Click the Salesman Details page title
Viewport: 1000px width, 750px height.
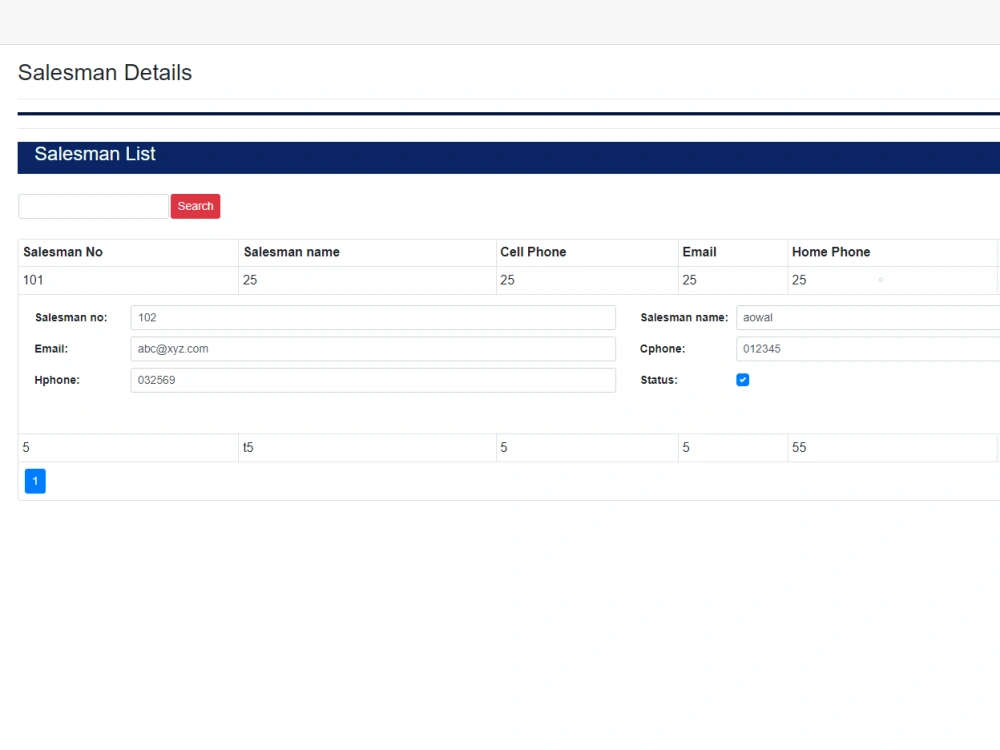point(105,73)
